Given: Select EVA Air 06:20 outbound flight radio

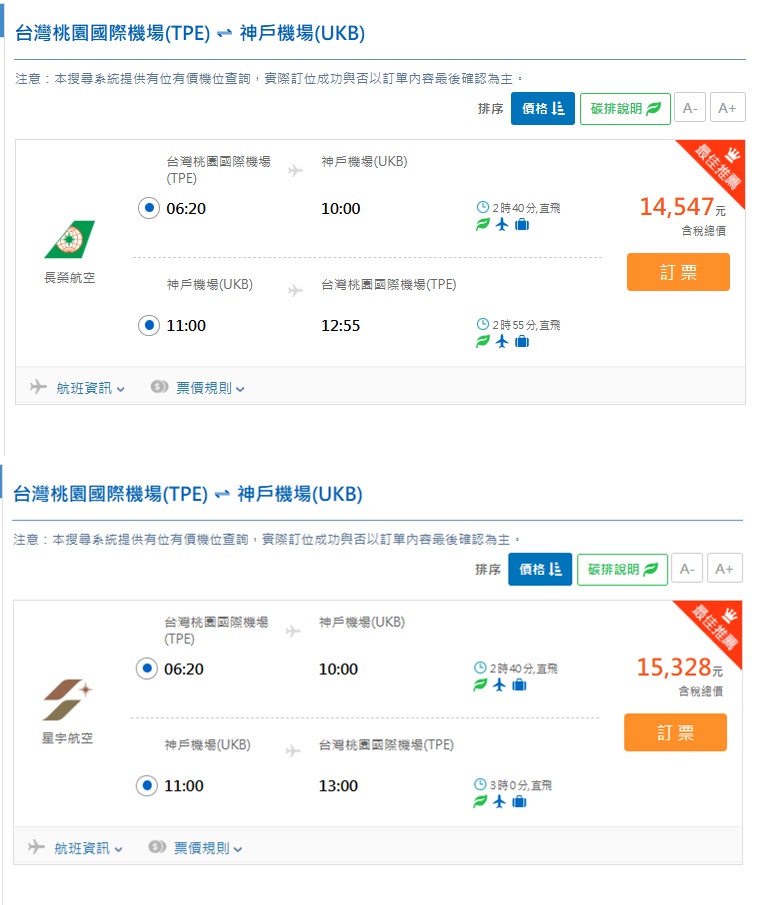Looking at the screenshot, I should pyautogui.click(x=148, y=208).
